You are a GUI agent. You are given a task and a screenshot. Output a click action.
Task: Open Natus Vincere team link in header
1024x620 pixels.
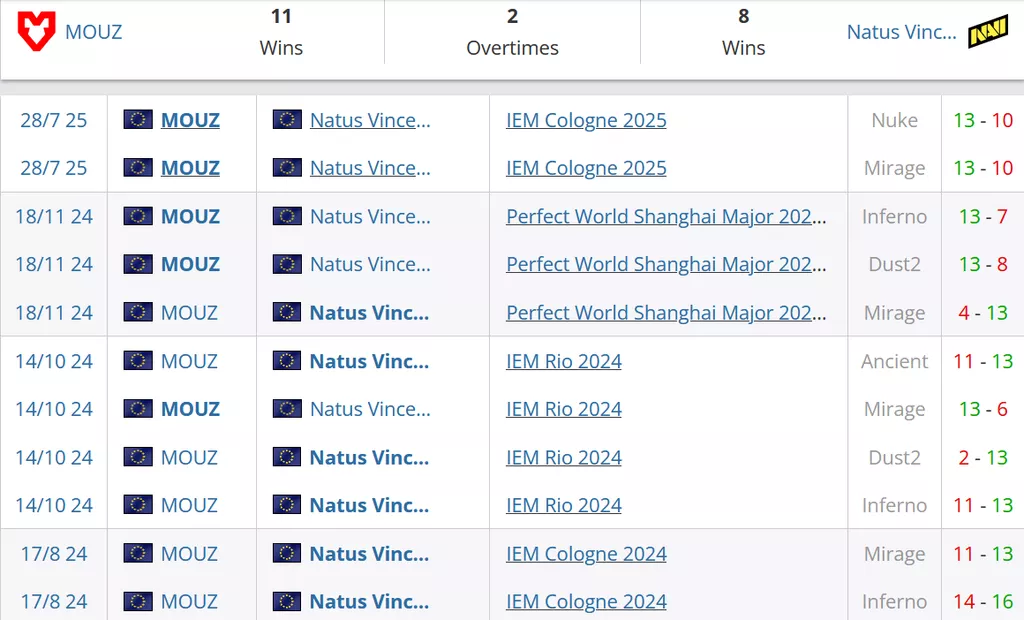click(x=901, y=32)
